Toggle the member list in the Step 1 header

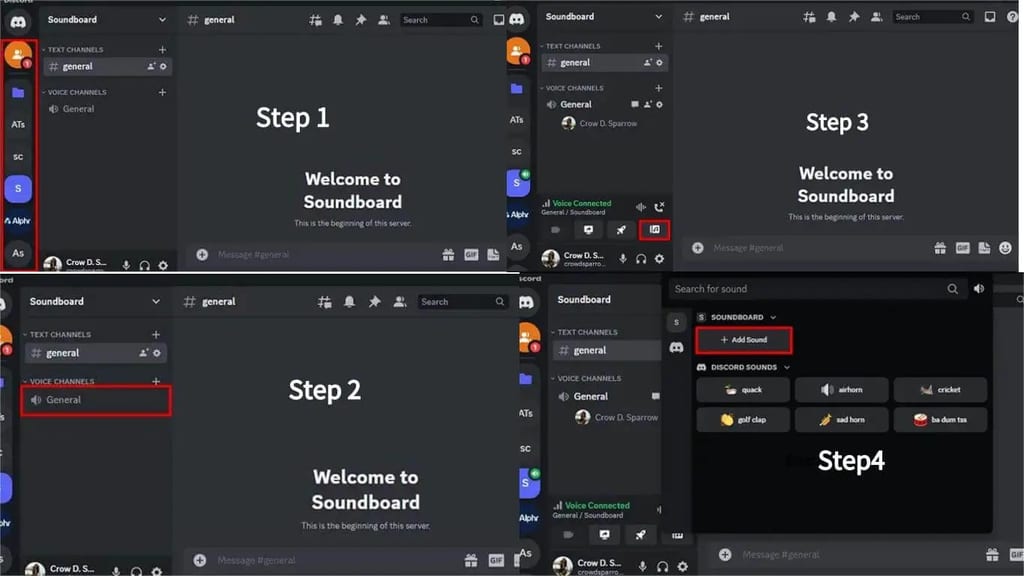[384, 20]
